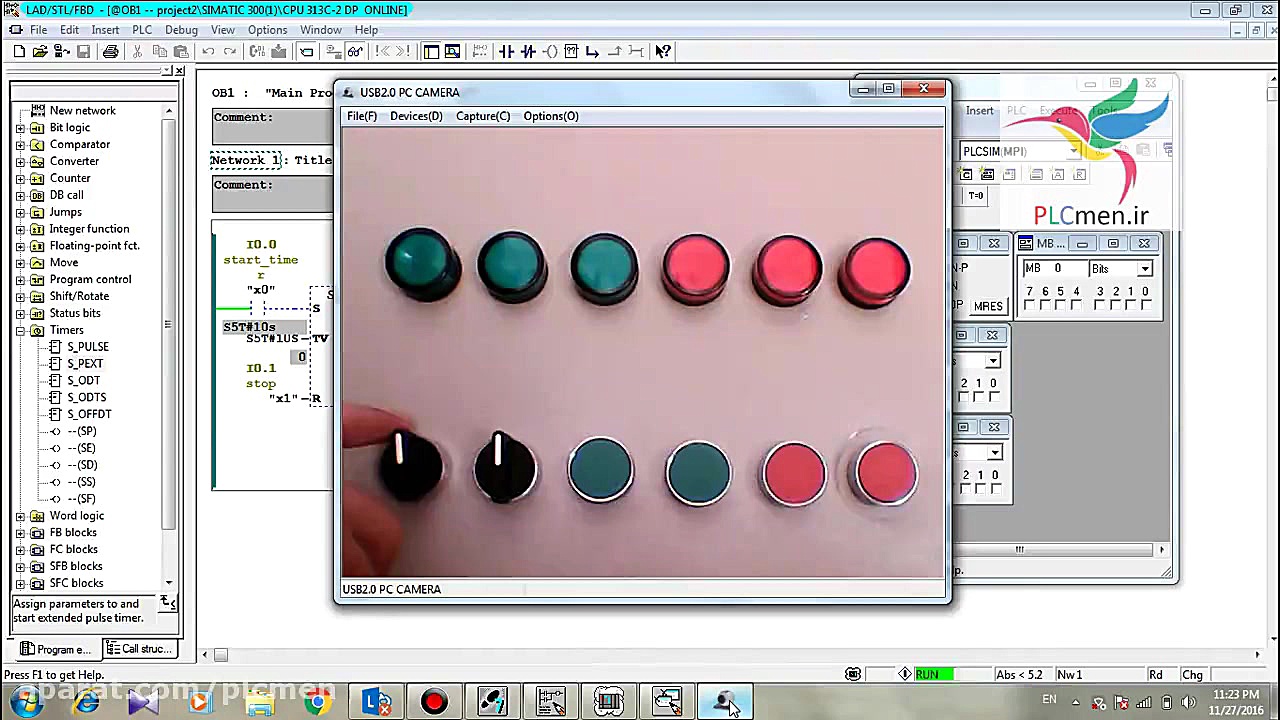This screenshot has width=1280, height=720.
Task: Expand the Comparator tree node
Action: (20, 145)
